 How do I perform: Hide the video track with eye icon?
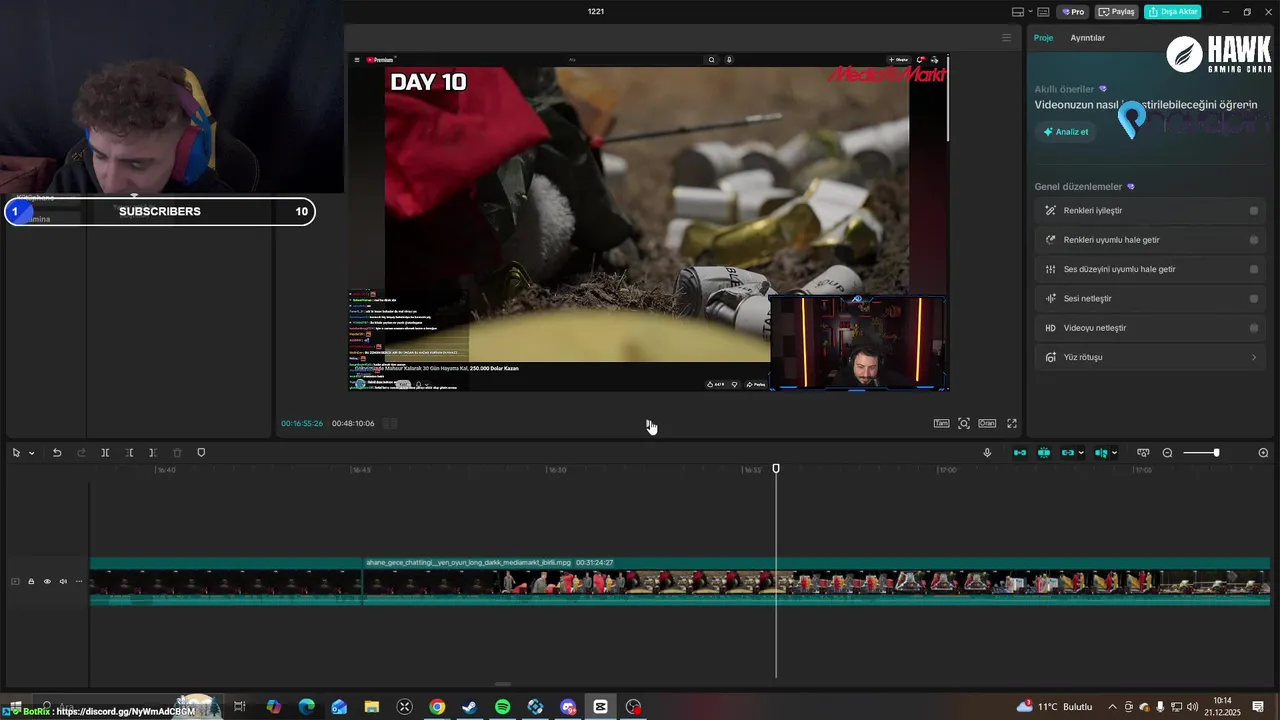[47, 581]
